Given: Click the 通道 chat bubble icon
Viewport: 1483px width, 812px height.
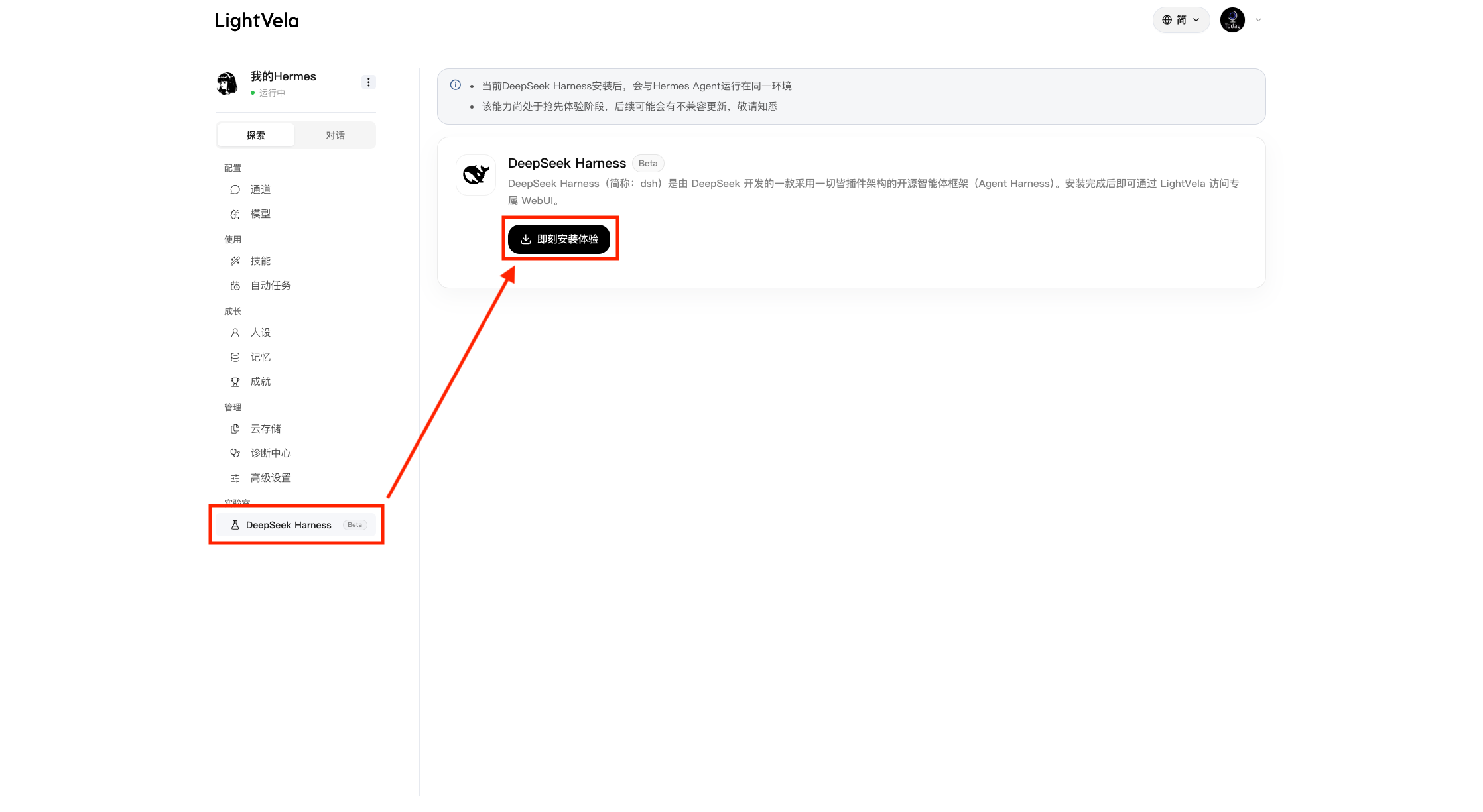Looking at the screenshot, I should point(235,190).
